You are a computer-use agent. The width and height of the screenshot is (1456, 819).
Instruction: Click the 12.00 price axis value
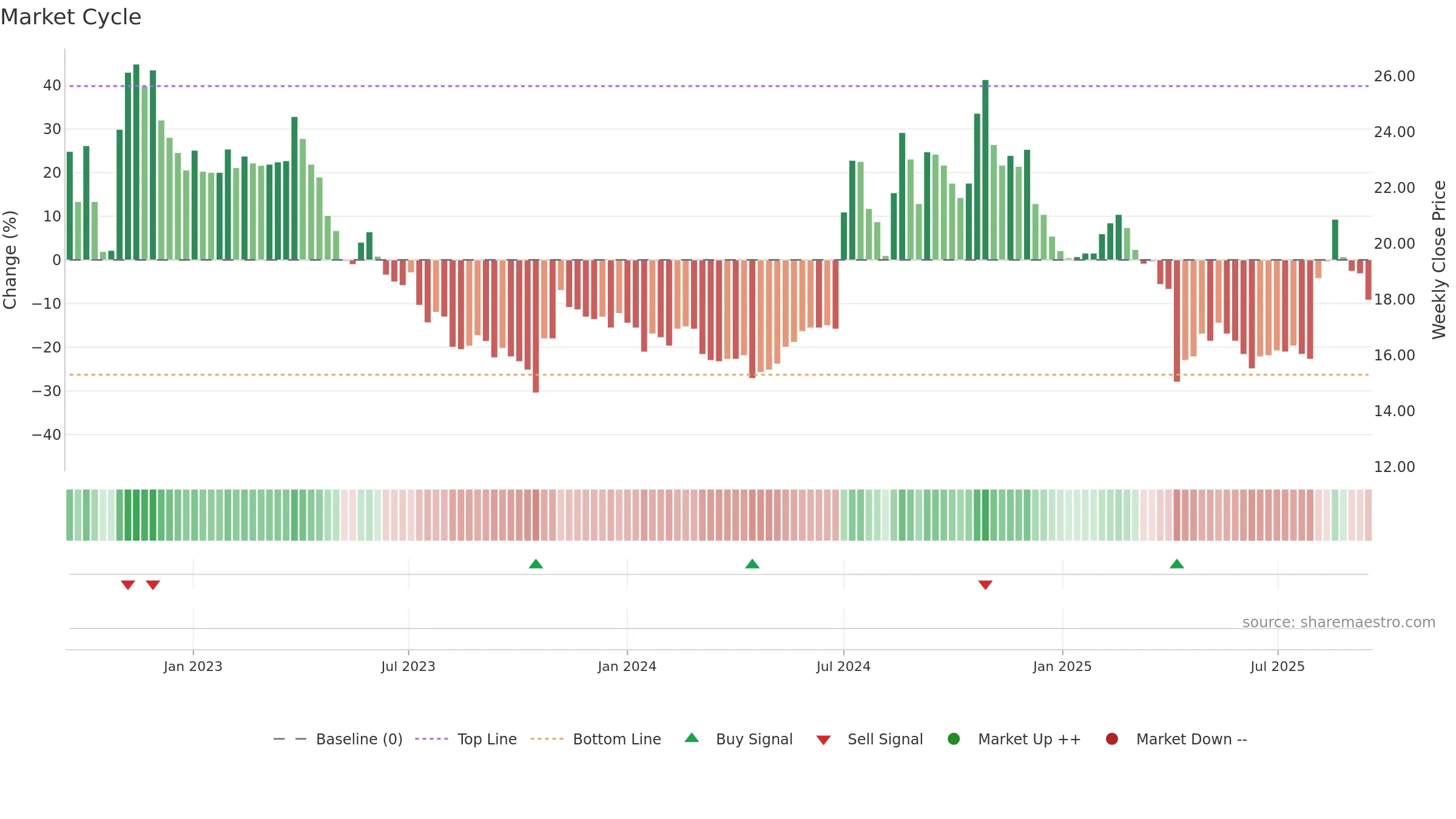tap(1394, 467)
